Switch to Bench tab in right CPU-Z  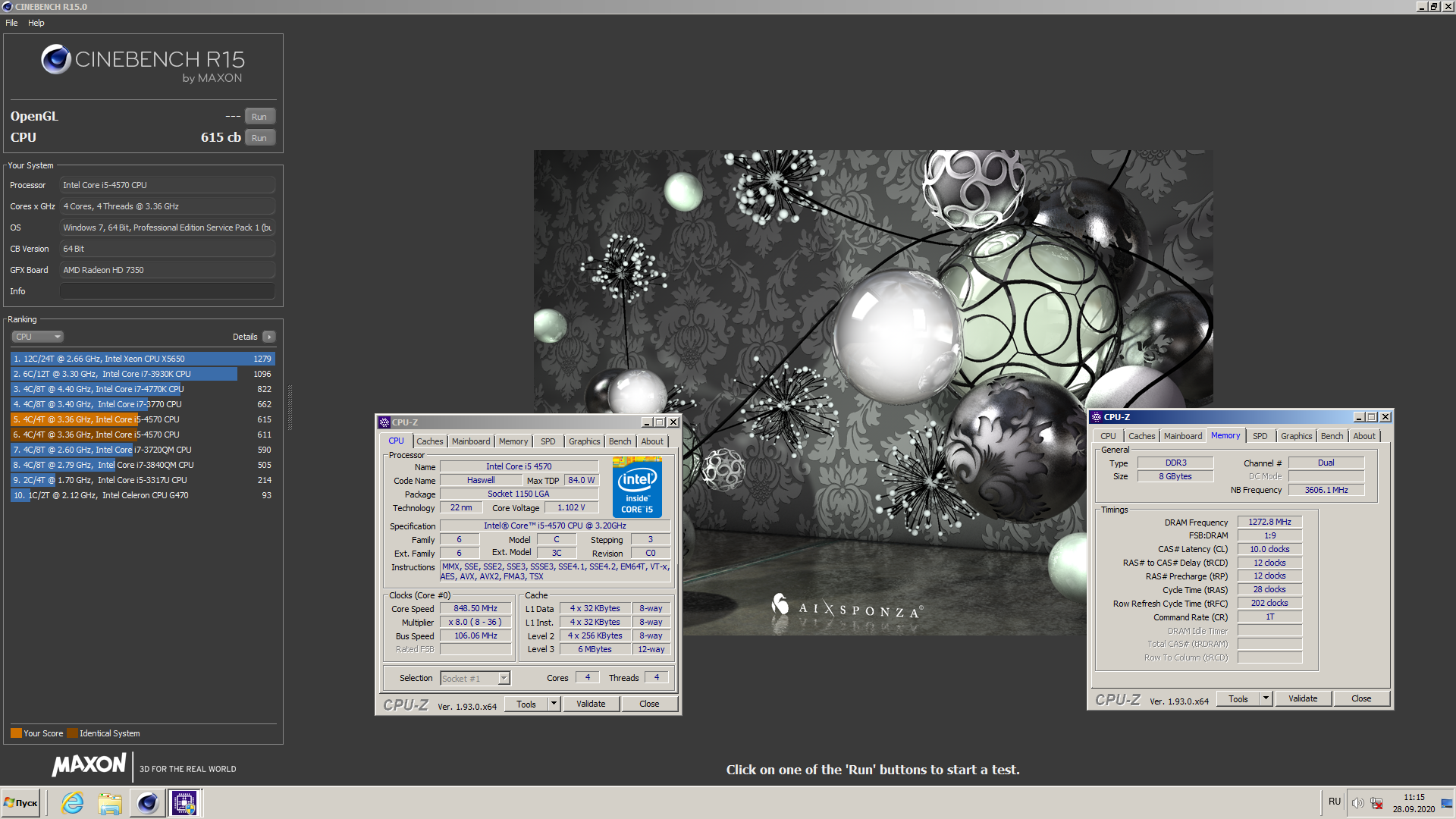(1332, 436)
